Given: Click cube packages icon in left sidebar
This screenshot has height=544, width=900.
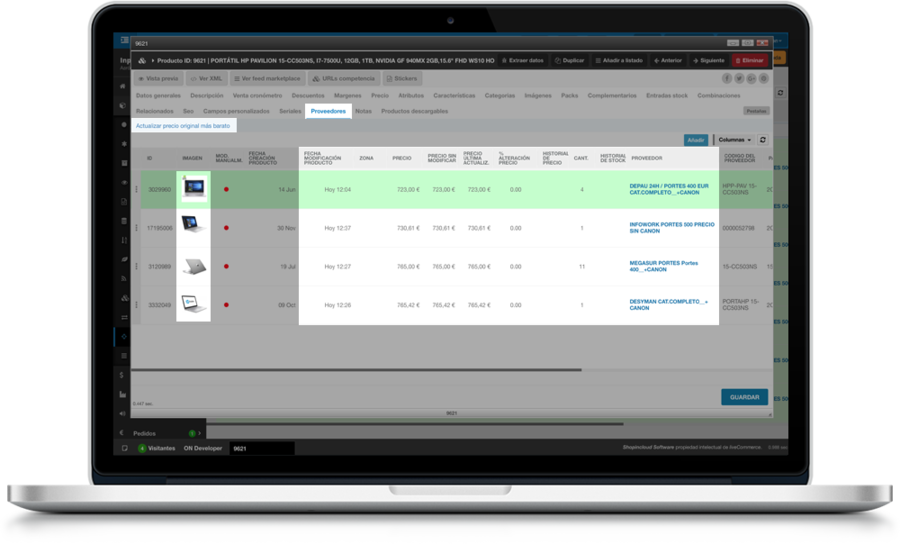Looking at the screenshot, I should tap(123, 106).
